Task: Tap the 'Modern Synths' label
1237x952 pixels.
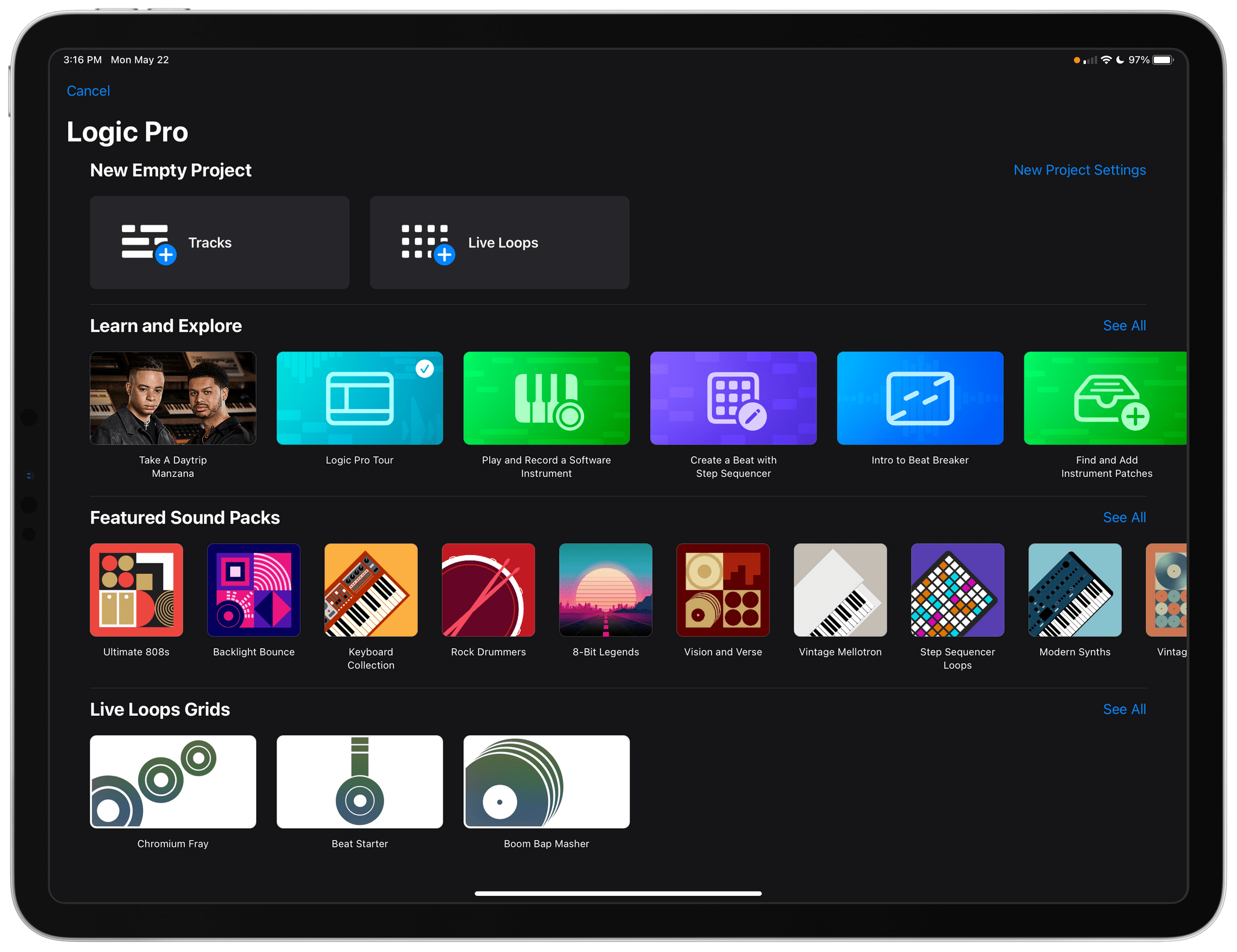Action: click(x=1075, y=652)
